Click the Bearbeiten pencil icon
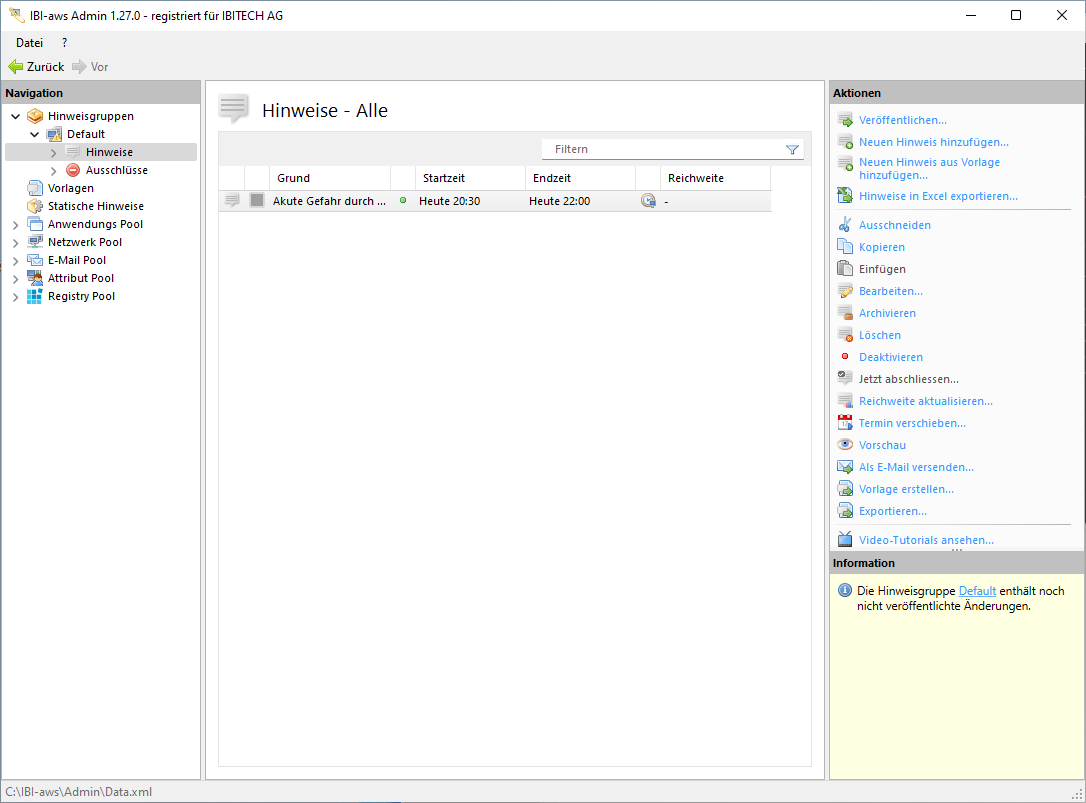 tap(845, 291)
